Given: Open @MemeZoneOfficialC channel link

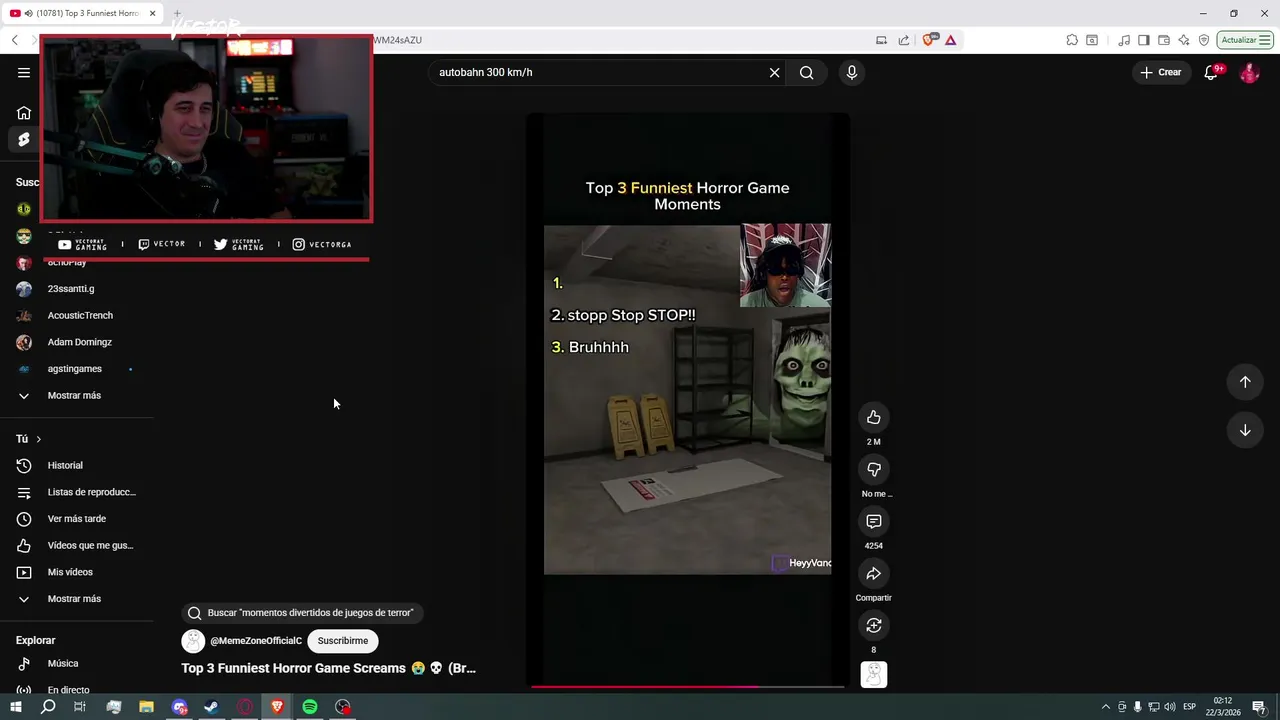Looking at the screenshot, I should (x=256, y=641).
